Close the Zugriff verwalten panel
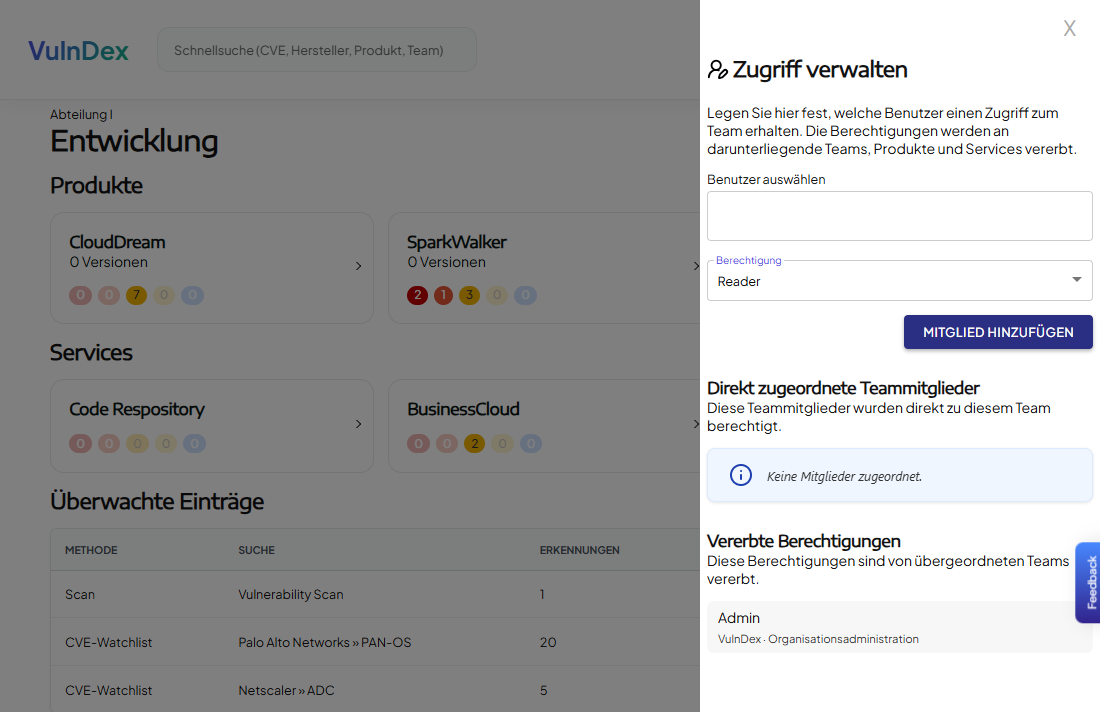1100x712 pixels. pyautogui.click(x=1069, y=28)
